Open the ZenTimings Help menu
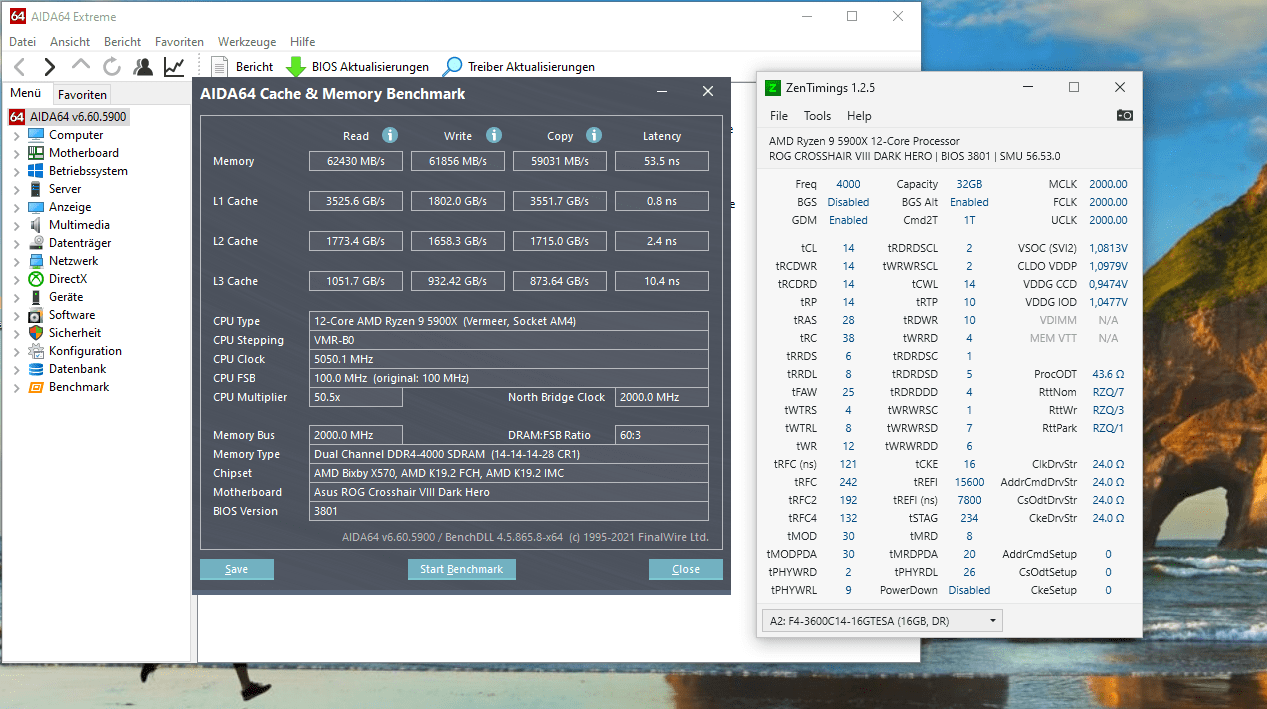This screenshot has width=1267, height=709. (x=859, y=116)
